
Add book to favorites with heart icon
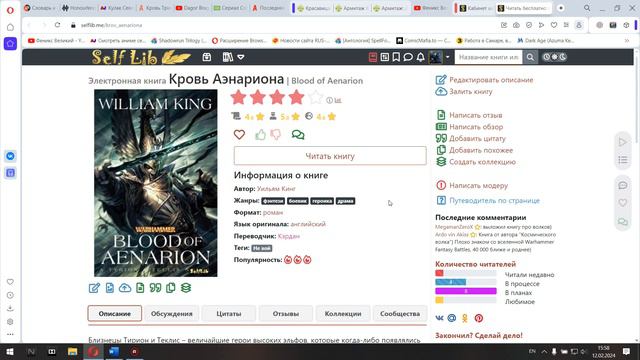(239, 134)
